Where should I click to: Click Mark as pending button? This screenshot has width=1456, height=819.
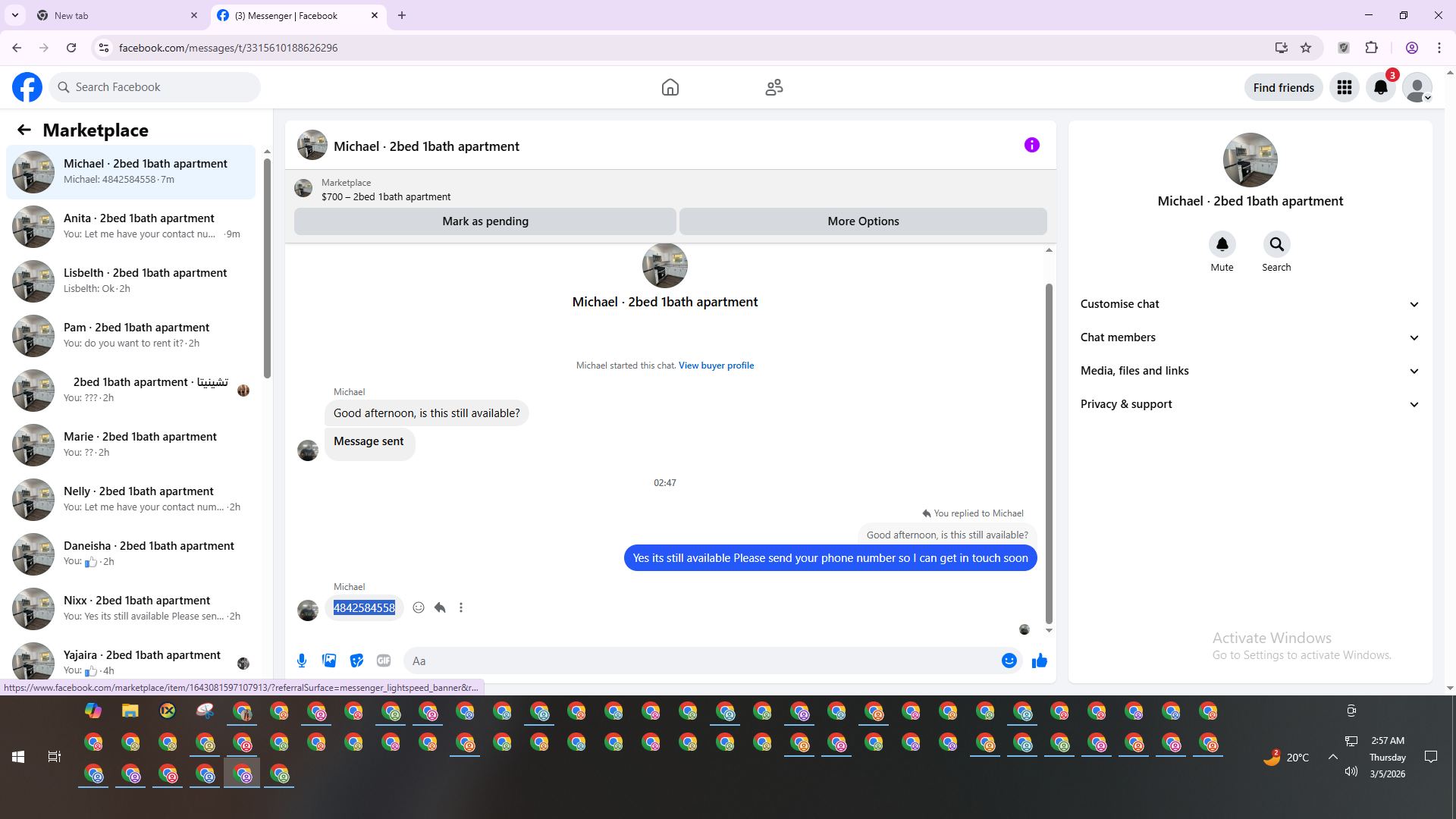485,221
